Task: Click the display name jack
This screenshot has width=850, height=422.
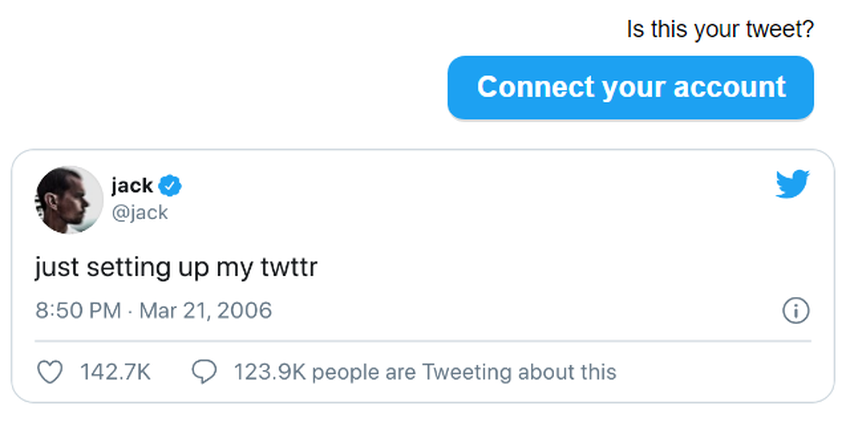Action: coord(132,185)
